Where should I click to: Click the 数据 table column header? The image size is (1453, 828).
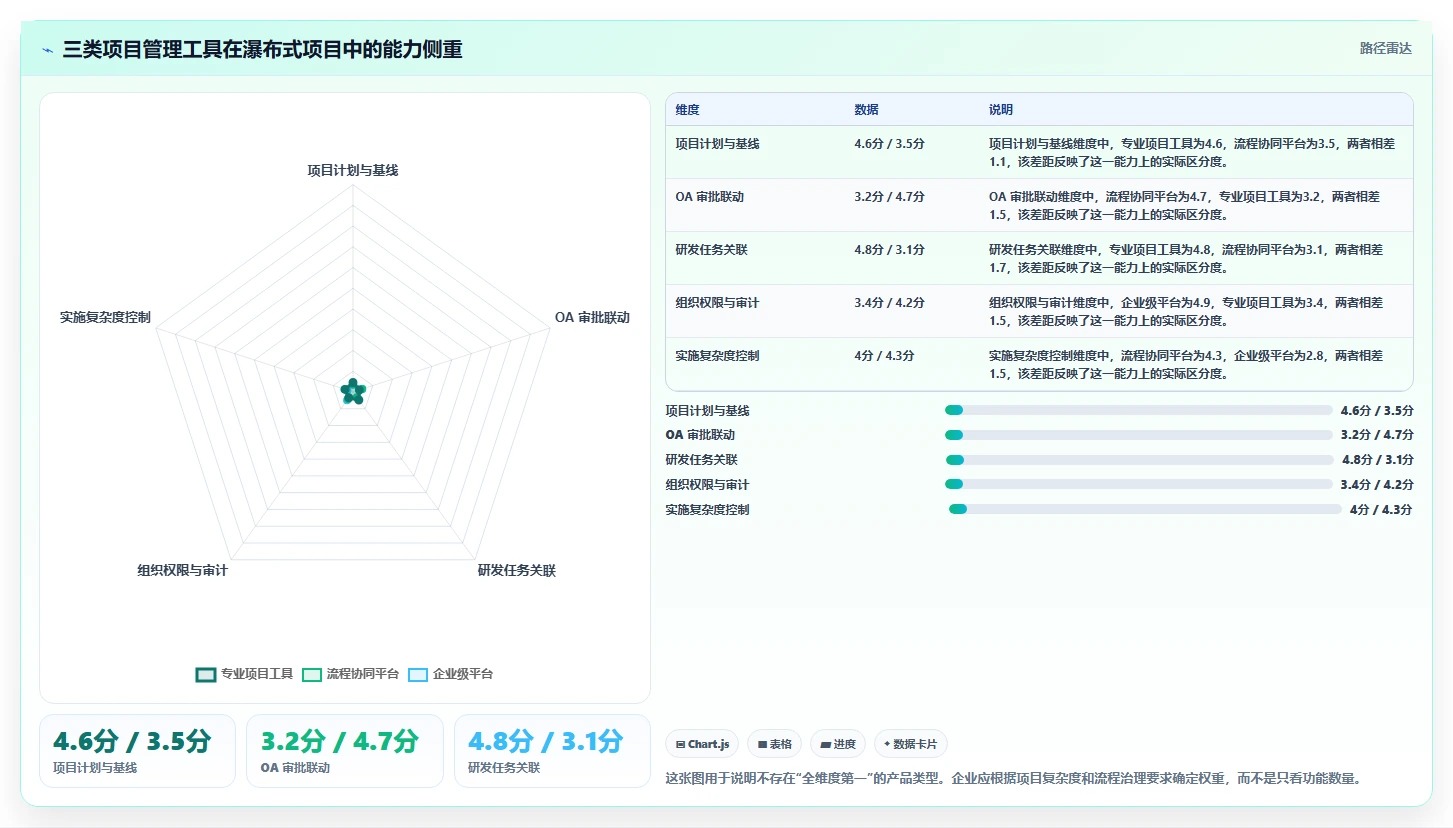click(x=867, y=109)
